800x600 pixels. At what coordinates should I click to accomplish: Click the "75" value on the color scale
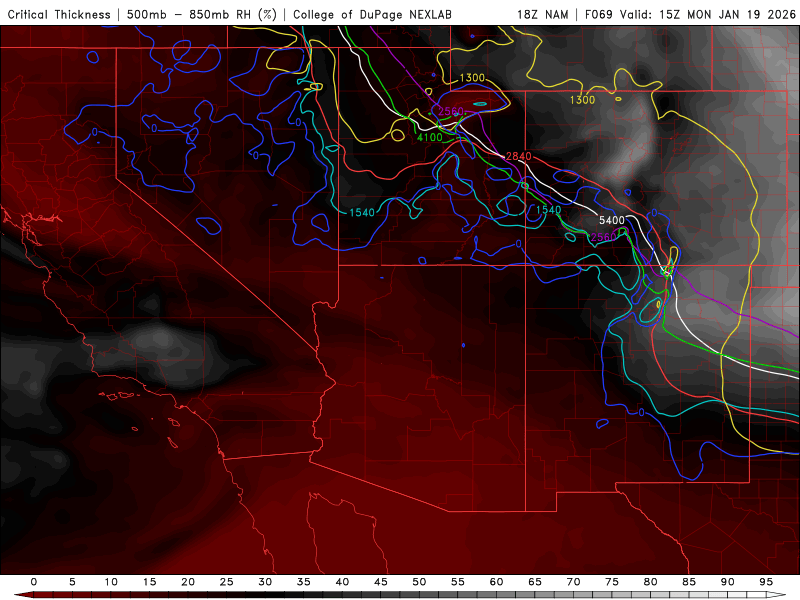coord(612,582)
